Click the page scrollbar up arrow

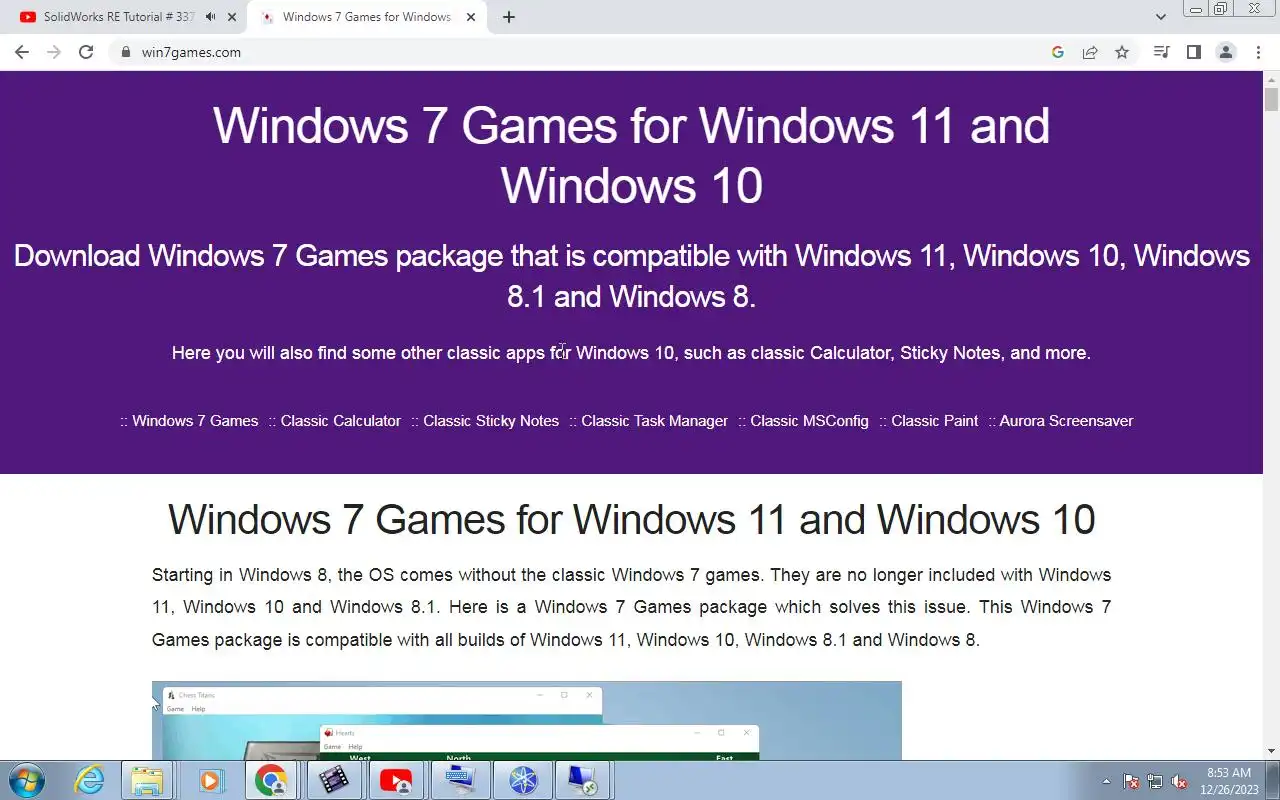point(1271,78)
